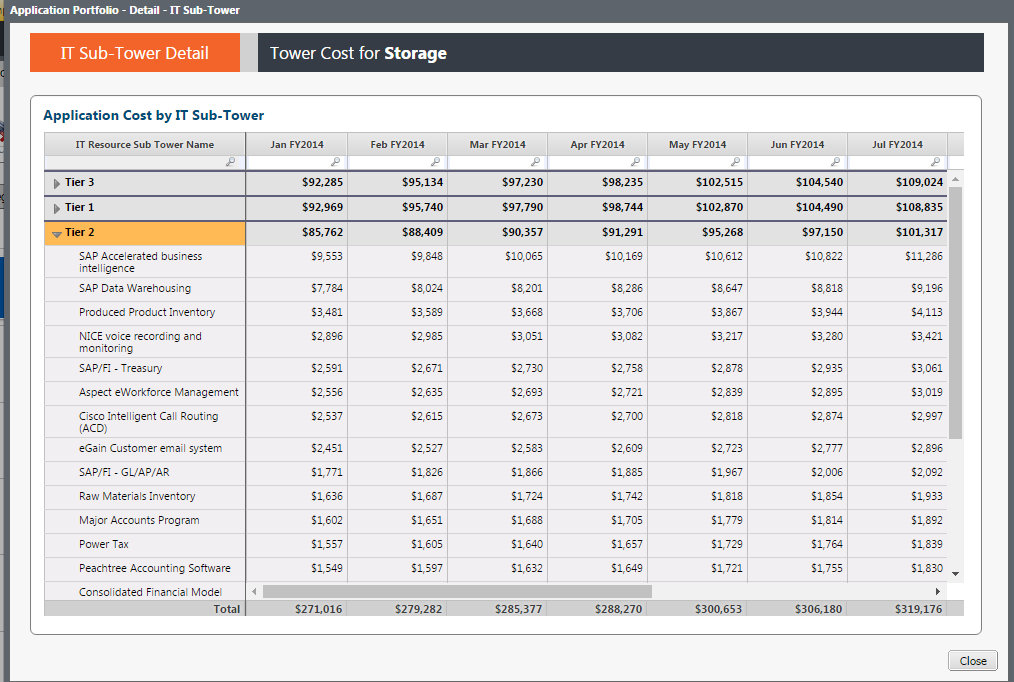Expand the Tier 3 row
Viewport: 1014px width, 682px height.
pos(57,184)
